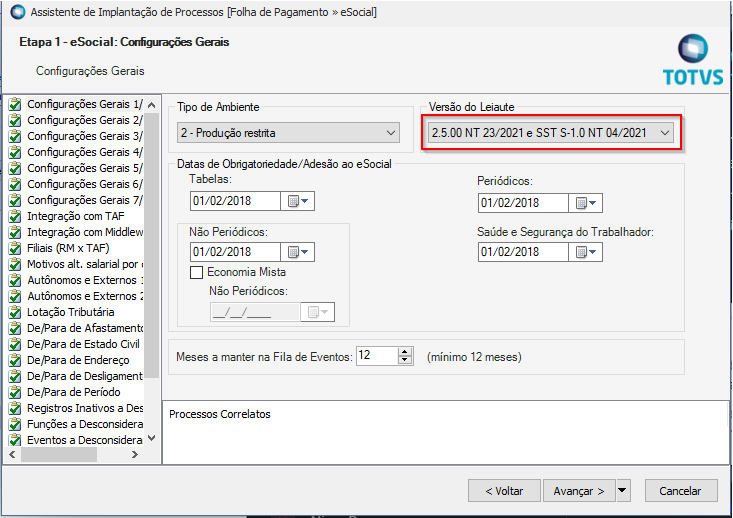Viewport: 733px width, 518px height.
Task: Click the application icon in the title bar
Action: click(18, 12)
